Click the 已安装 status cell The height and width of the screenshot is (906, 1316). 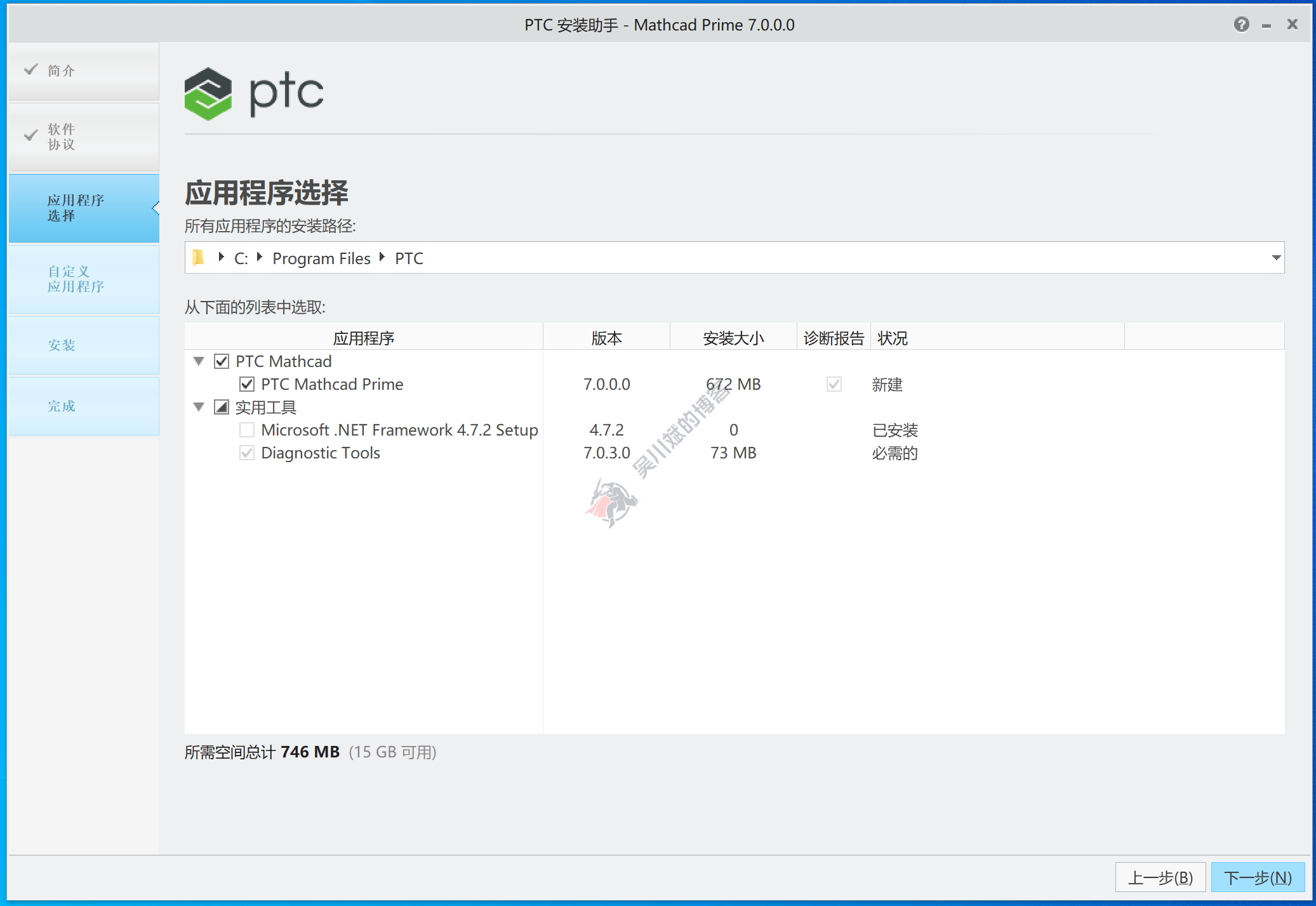click(x=895, y=430)
